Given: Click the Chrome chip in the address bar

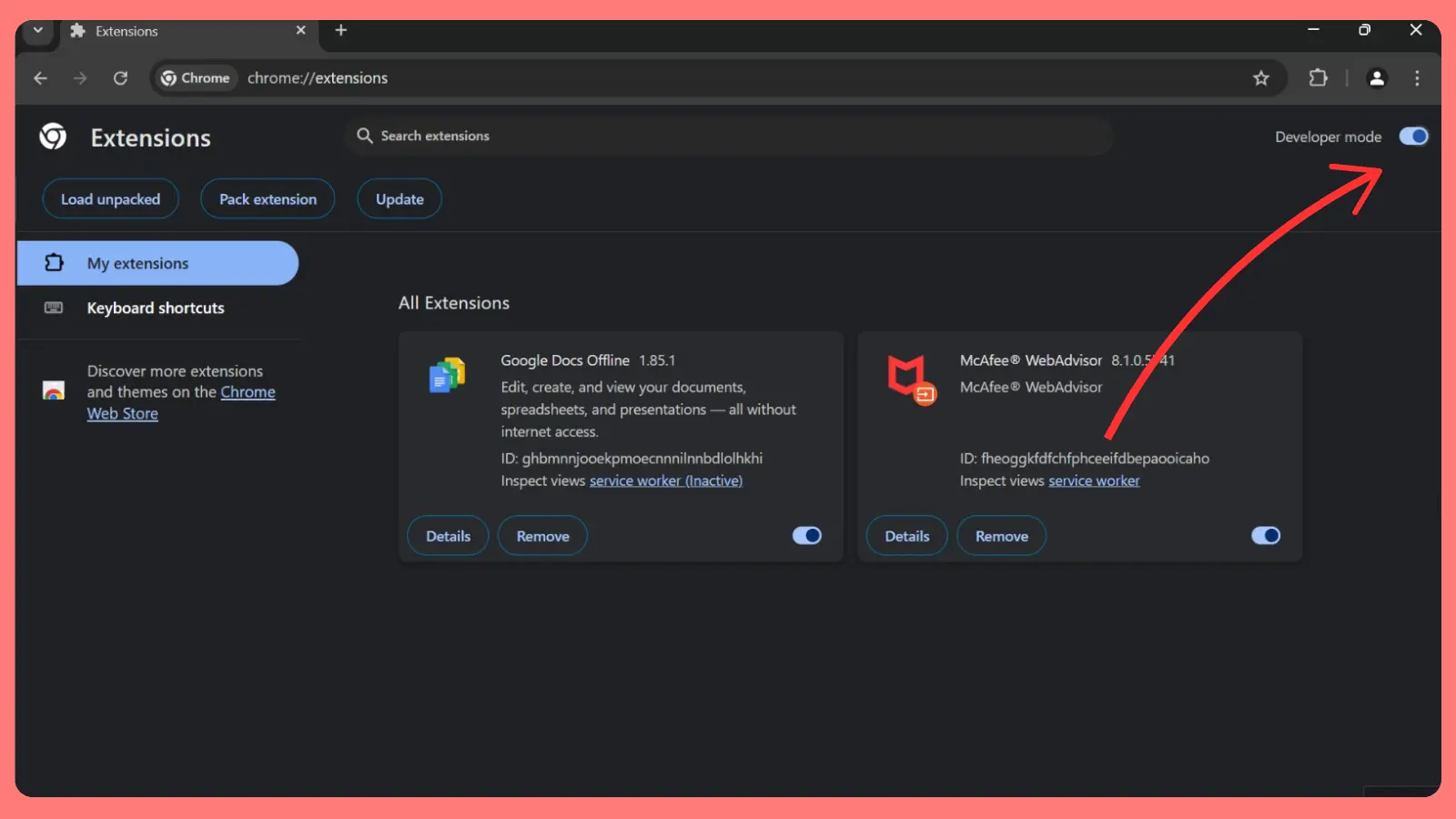Looking at the screenshot, I should click(194, 78).
